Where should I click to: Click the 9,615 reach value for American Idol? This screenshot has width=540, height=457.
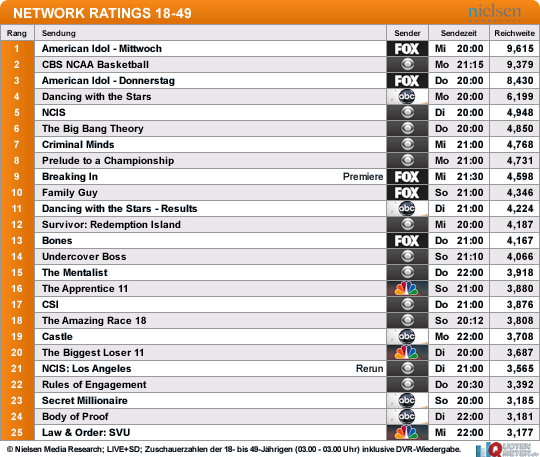520,49
